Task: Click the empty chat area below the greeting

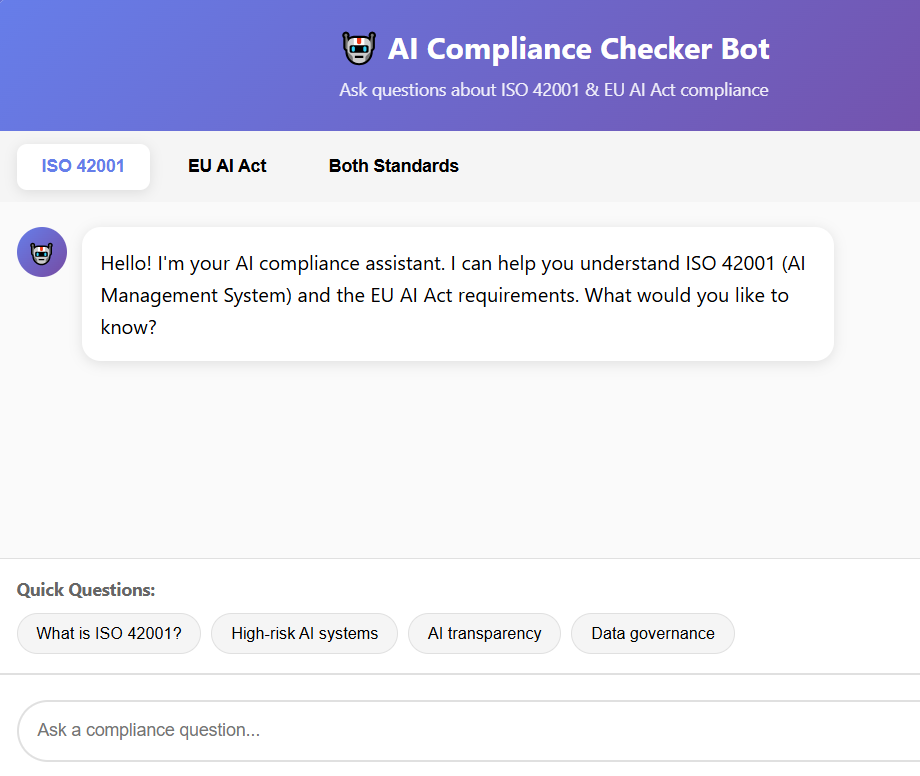Action: coord(460,460)
